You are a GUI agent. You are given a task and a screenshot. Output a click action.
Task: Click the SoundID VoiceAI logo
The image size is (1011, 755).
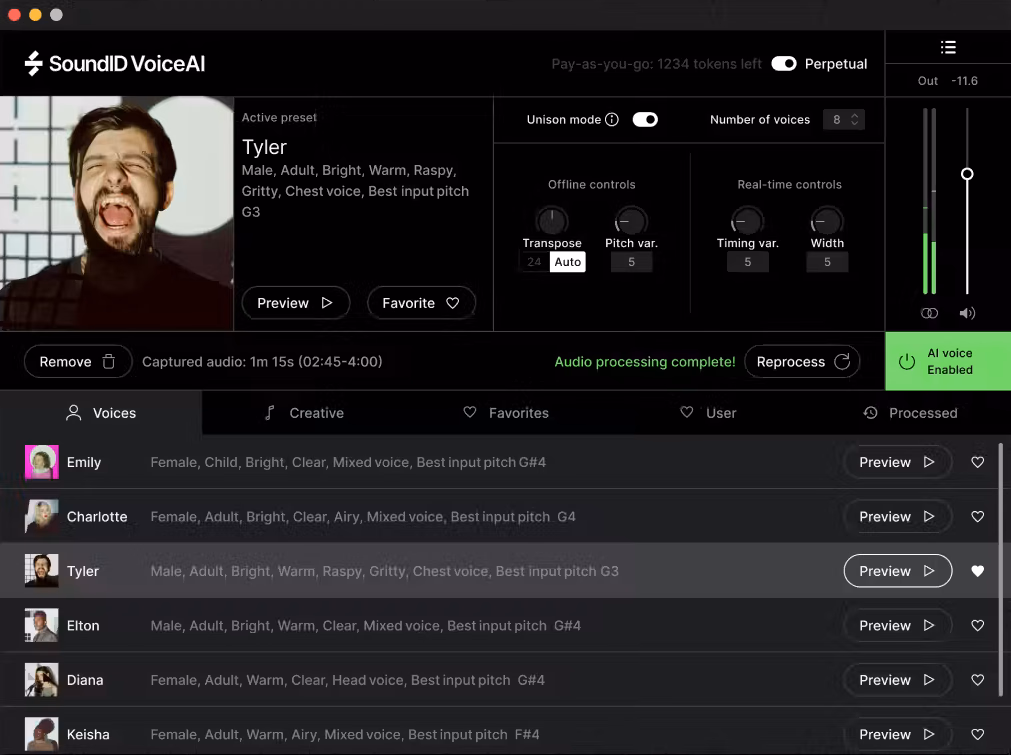tap(115, 63)
